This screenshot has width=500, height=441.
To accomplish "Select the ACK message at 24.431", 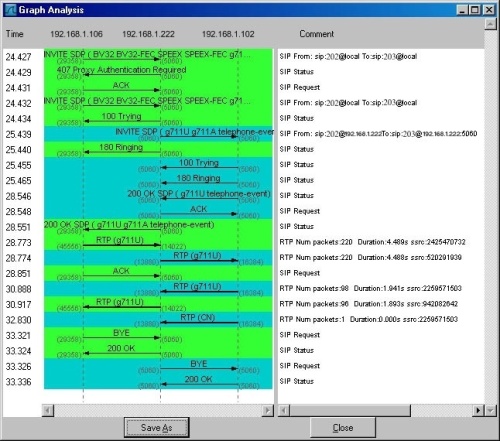I will (121, 85).
